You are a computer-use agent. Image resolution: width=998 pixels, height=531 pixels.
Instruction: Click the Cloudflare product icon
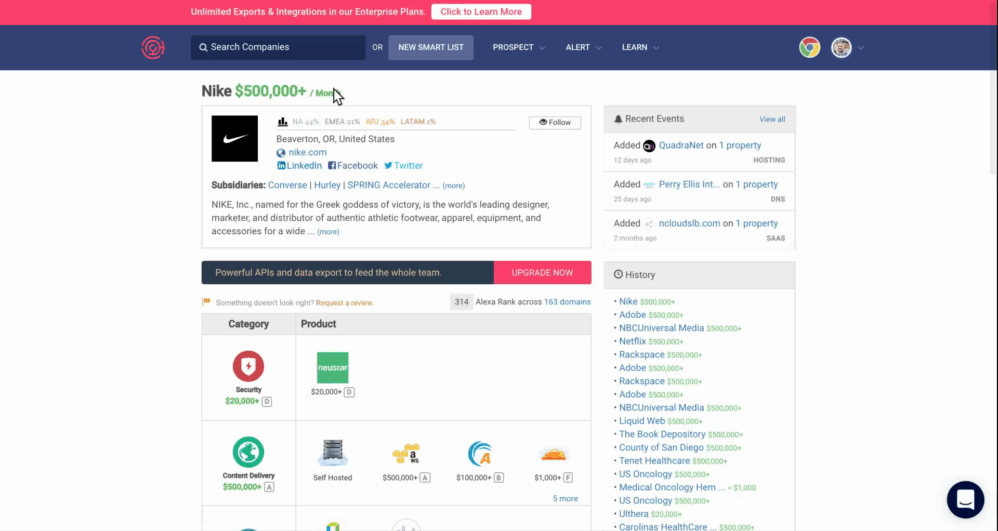point(553,455)
